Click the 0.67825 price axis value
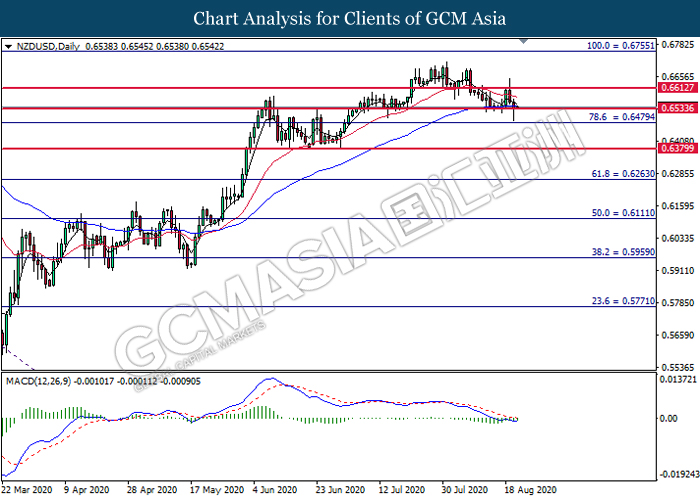The height and width of the screenshot is (500, 700). [x=678, y=45]
